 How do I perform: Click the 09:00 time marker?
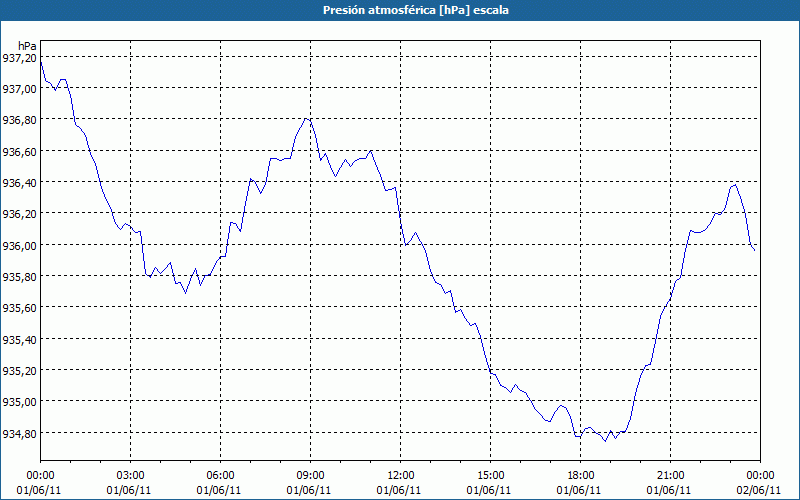coord(310,475)
